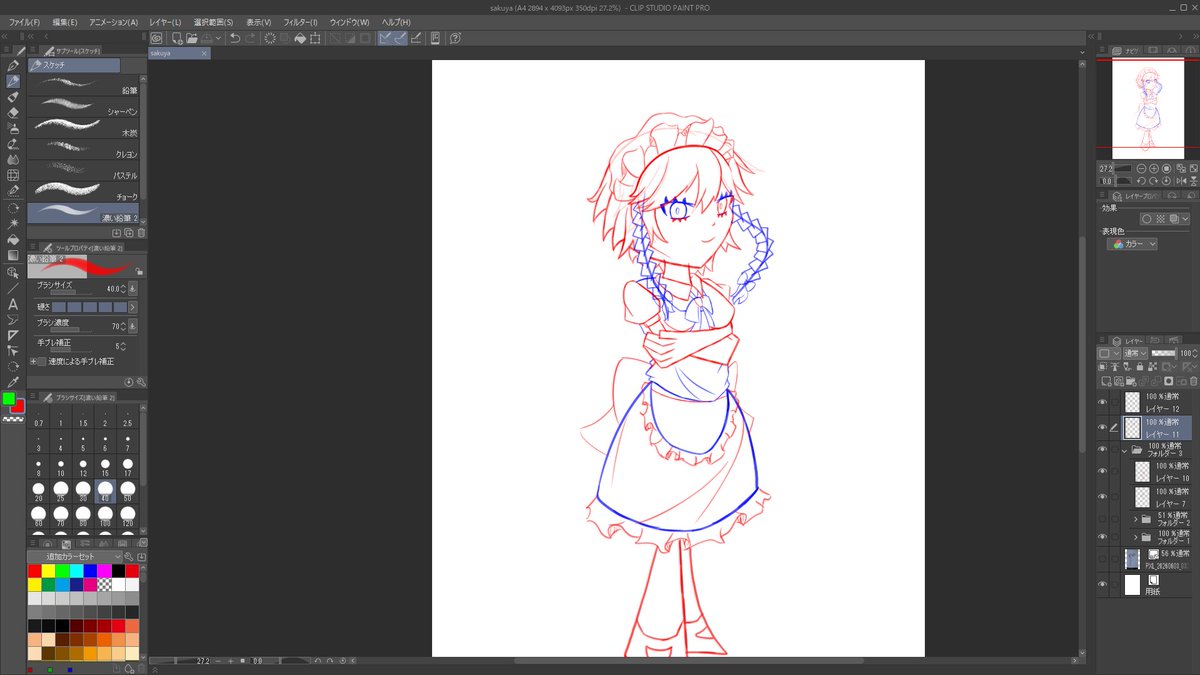This screenshot has width=1200, height=675.
Task: Select the Eyedropper tool
Action: click(13, 380)
